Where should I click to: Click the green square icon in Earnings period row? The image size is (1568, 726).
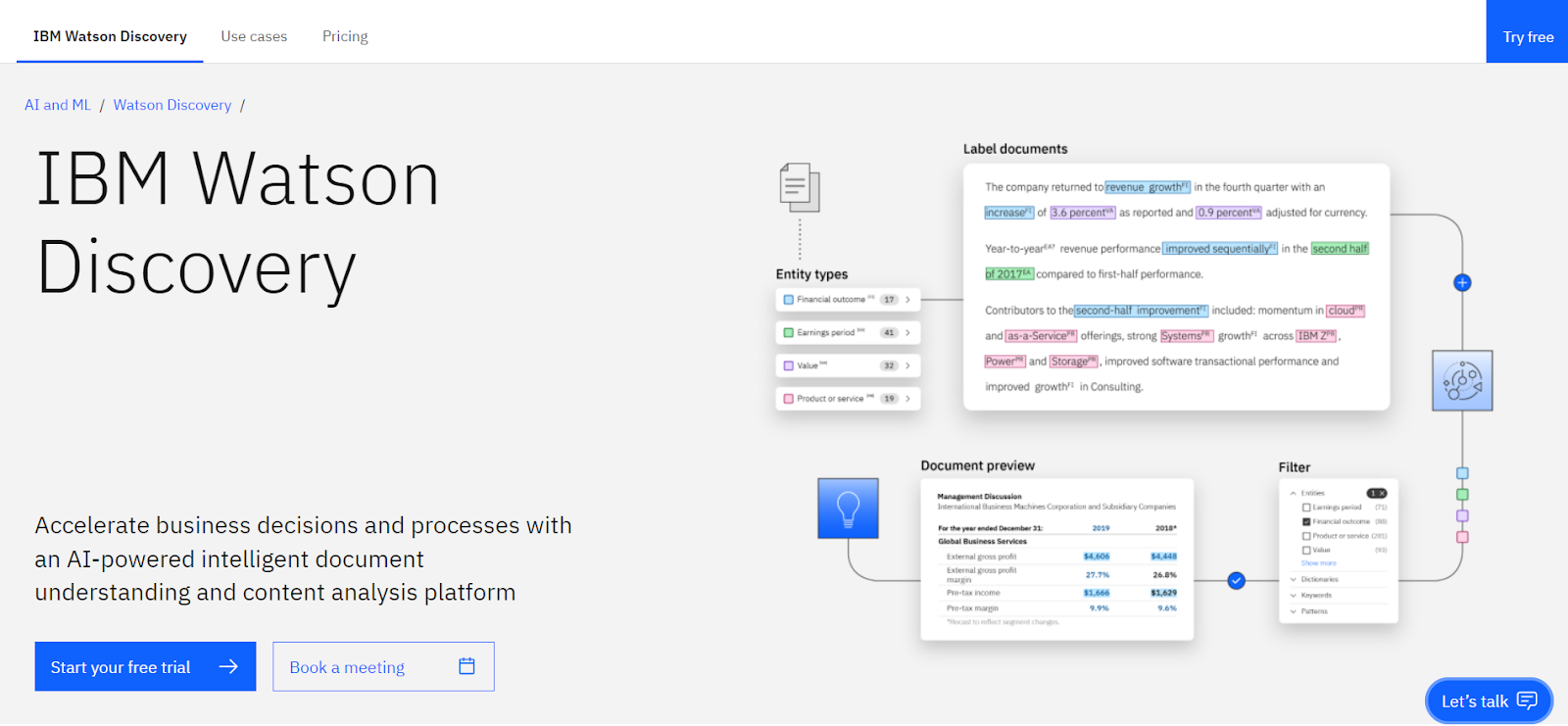(x=789, y=333)
